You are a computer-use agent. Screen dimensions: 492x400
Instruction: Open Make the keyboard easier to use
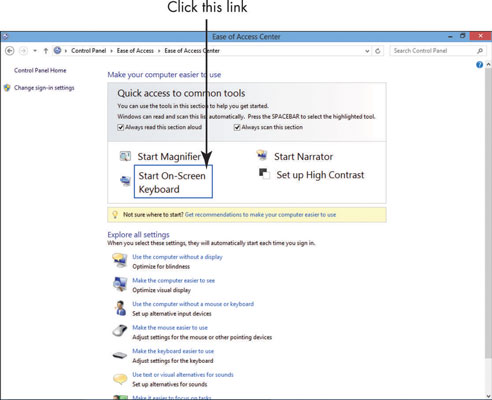(173, 351)
